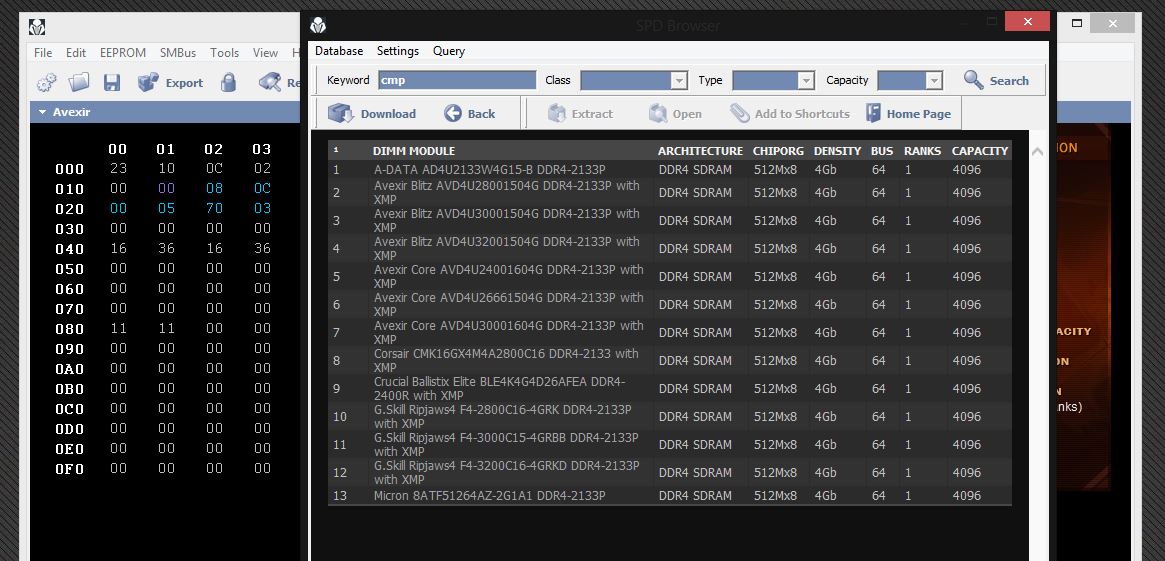Collapse the Avexir panel header
The height and width of the screenshot is (561, 1165).
42,112
